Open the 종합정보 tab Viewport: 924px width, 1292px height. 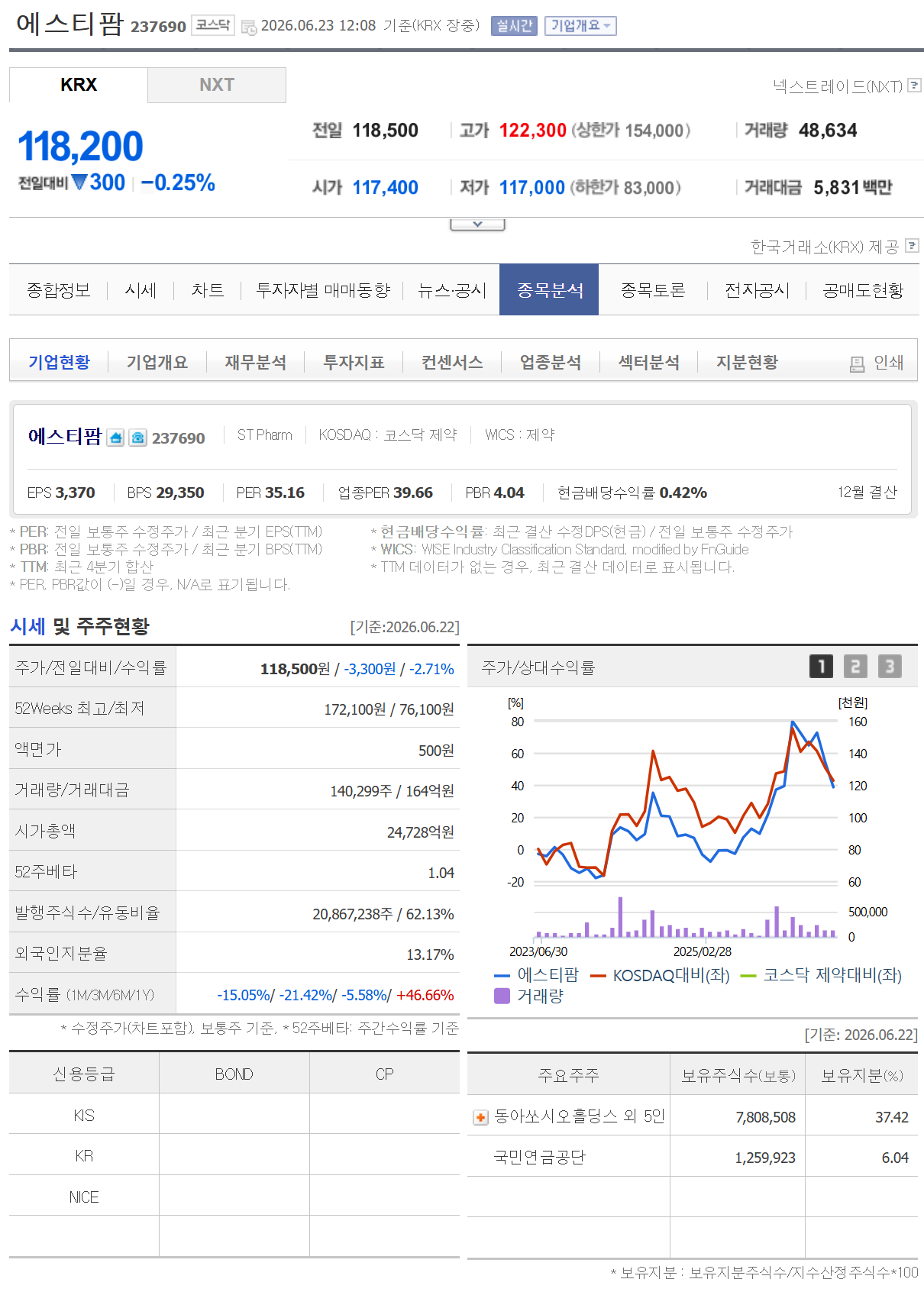point(59,290)
